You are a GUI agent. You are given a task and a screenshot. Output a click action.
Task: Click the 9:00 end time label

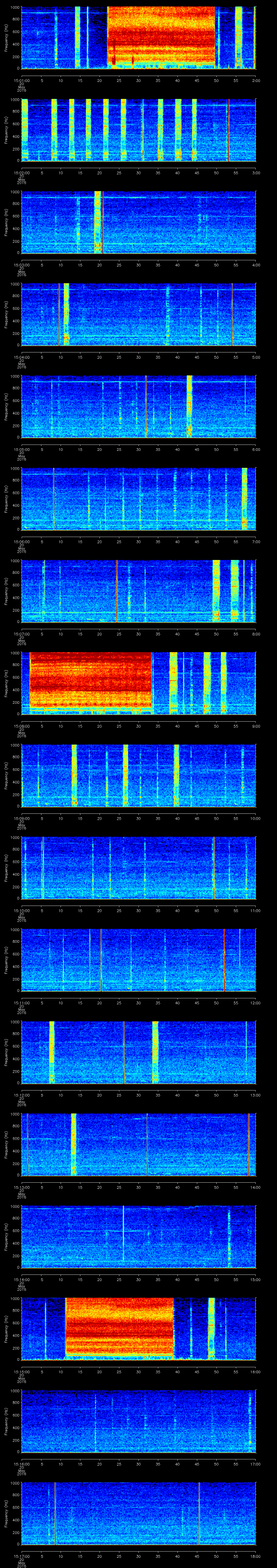256,726
